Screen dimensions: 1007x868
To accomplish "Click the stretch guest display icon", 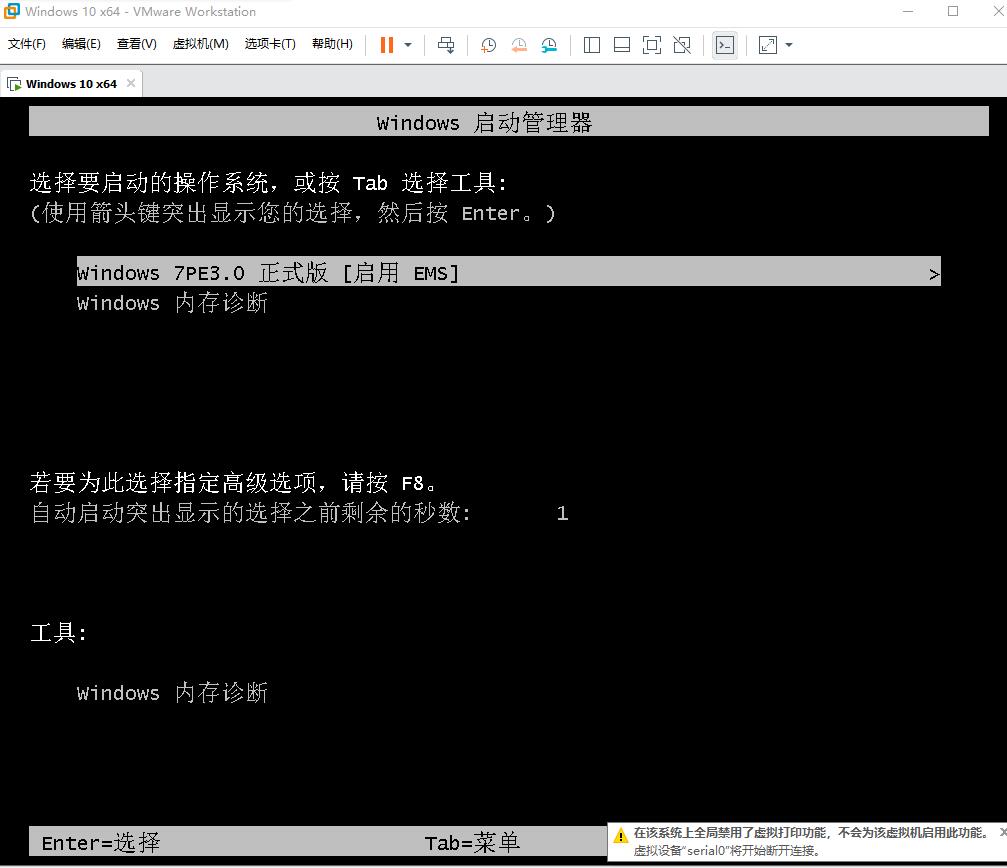I will point(767,45).
